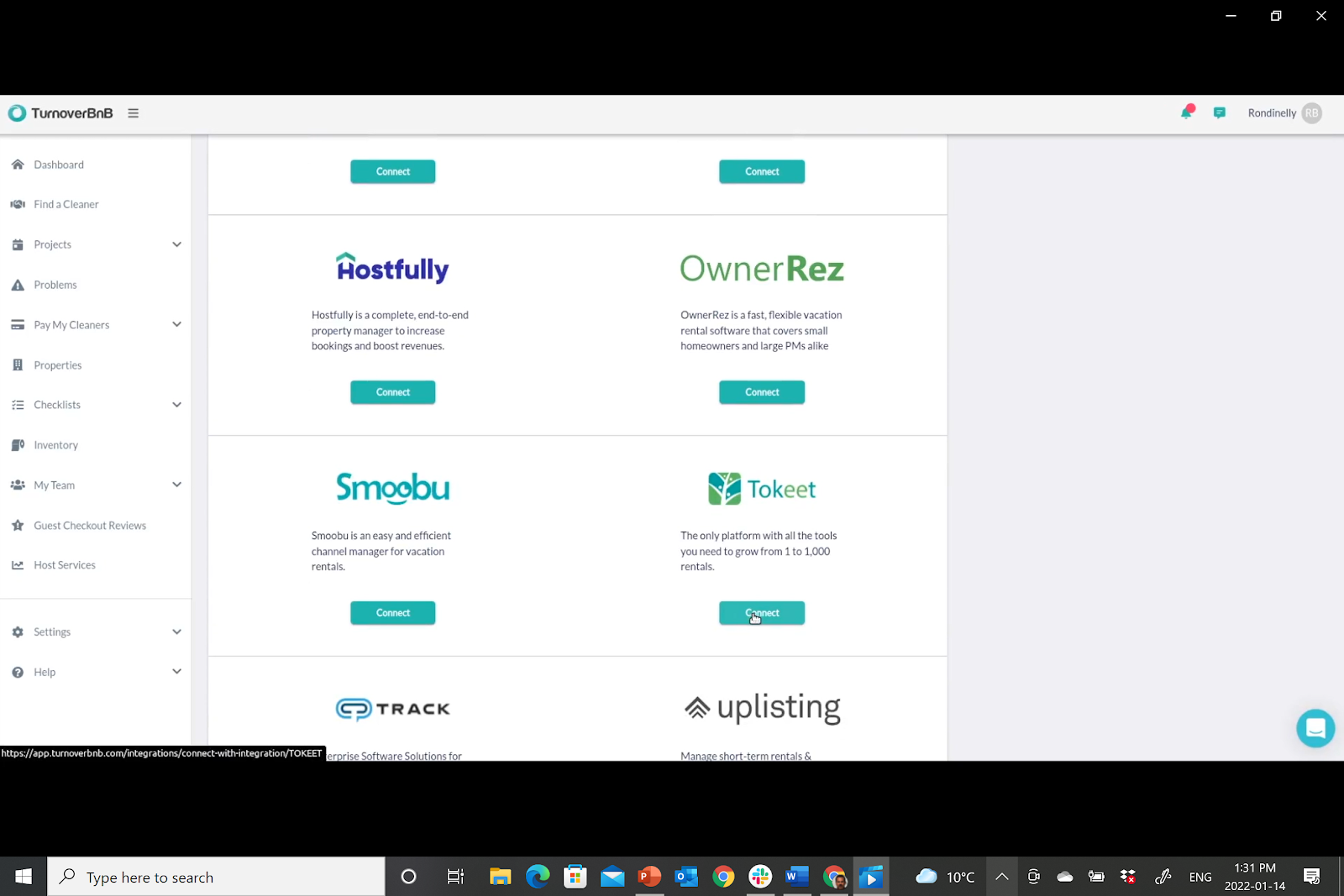Click the Meet Now tray icon

click(x=1033, y=877)
